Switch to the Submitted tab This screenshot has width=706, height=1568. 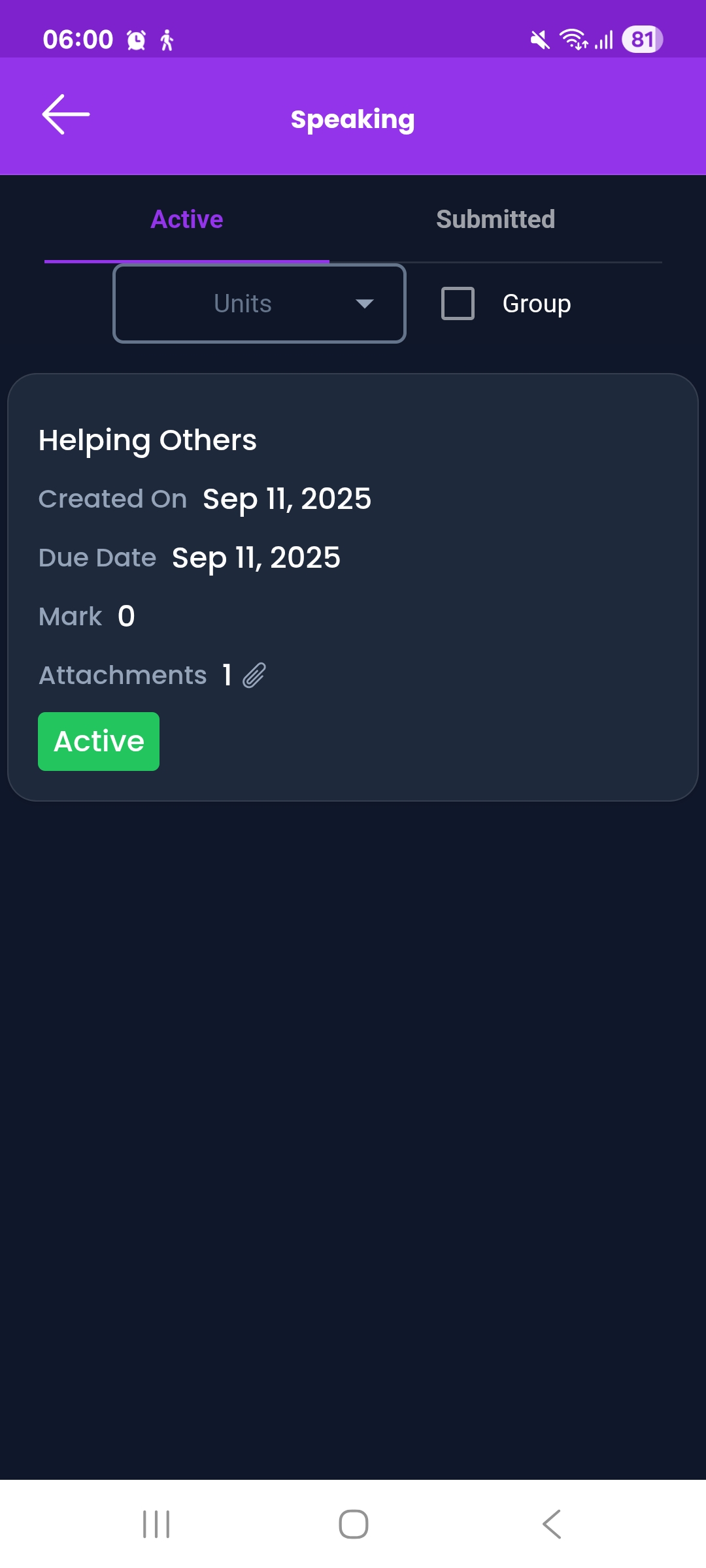(x=496, y=220)
